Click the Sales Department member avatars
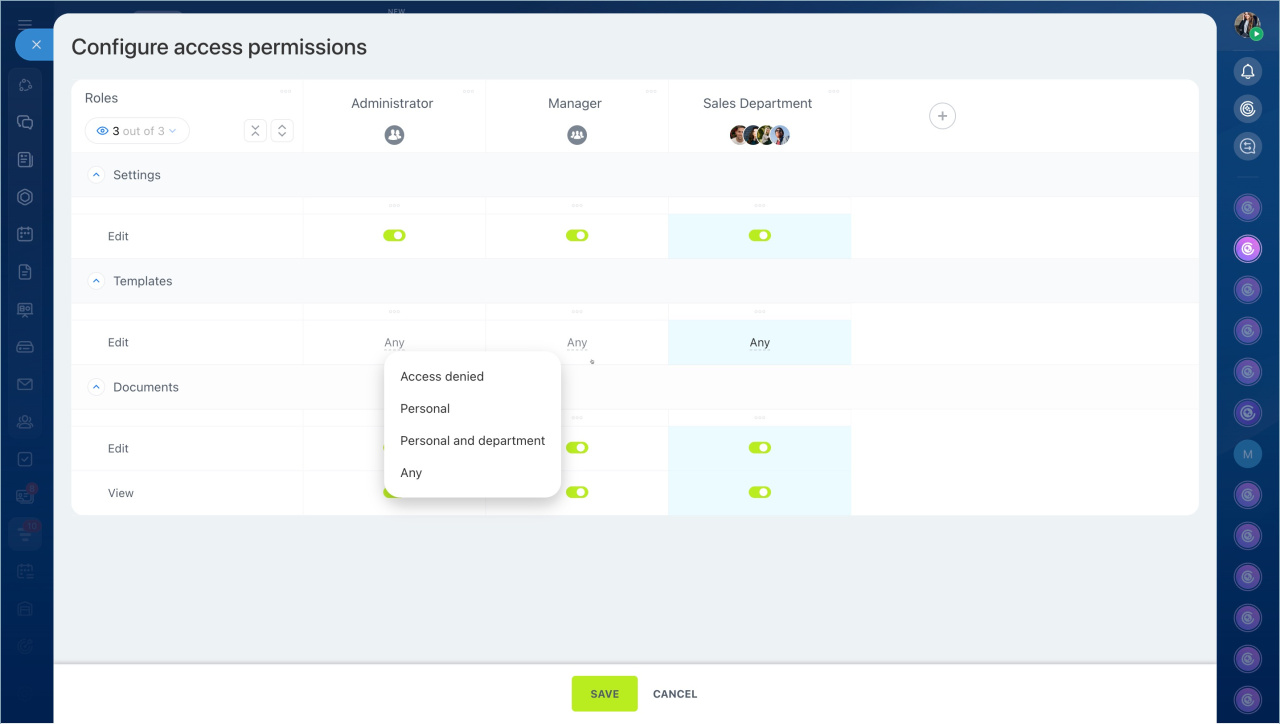 click(x=759, y=135)
